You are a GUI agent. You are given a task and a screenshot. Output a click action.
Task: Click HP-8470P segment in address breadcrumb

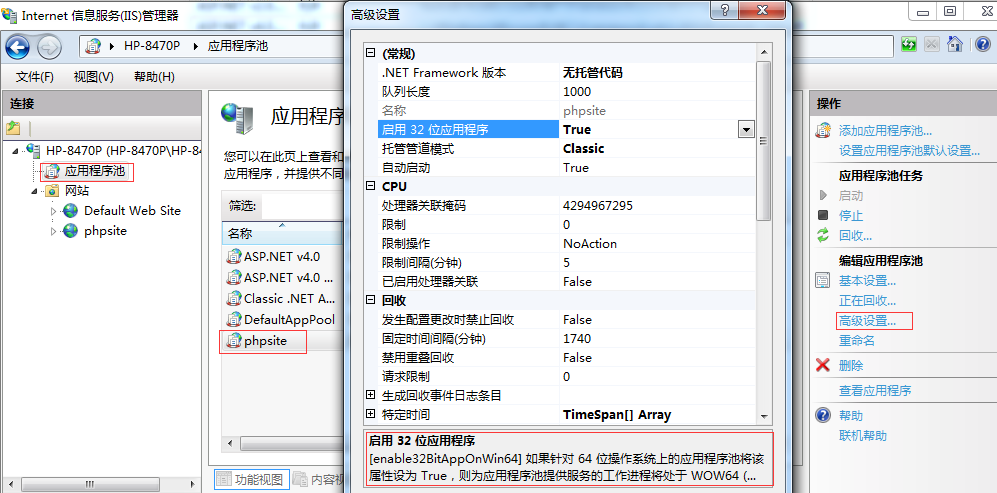[152, 46]
